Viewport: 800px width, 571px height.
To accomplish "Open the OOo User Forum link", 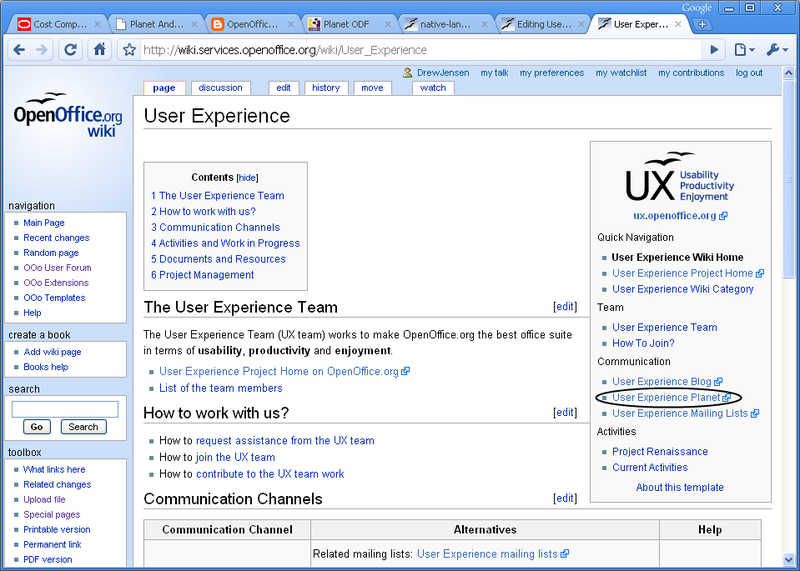I will coord(57,267).
